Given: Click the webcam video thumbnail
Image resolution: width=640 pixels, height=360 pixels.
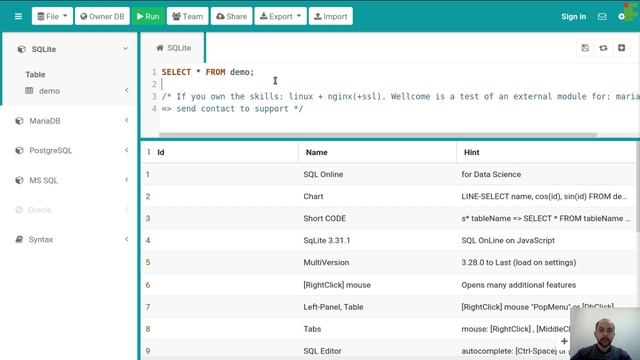Looking at the screenshot, I should pos(605,333).
